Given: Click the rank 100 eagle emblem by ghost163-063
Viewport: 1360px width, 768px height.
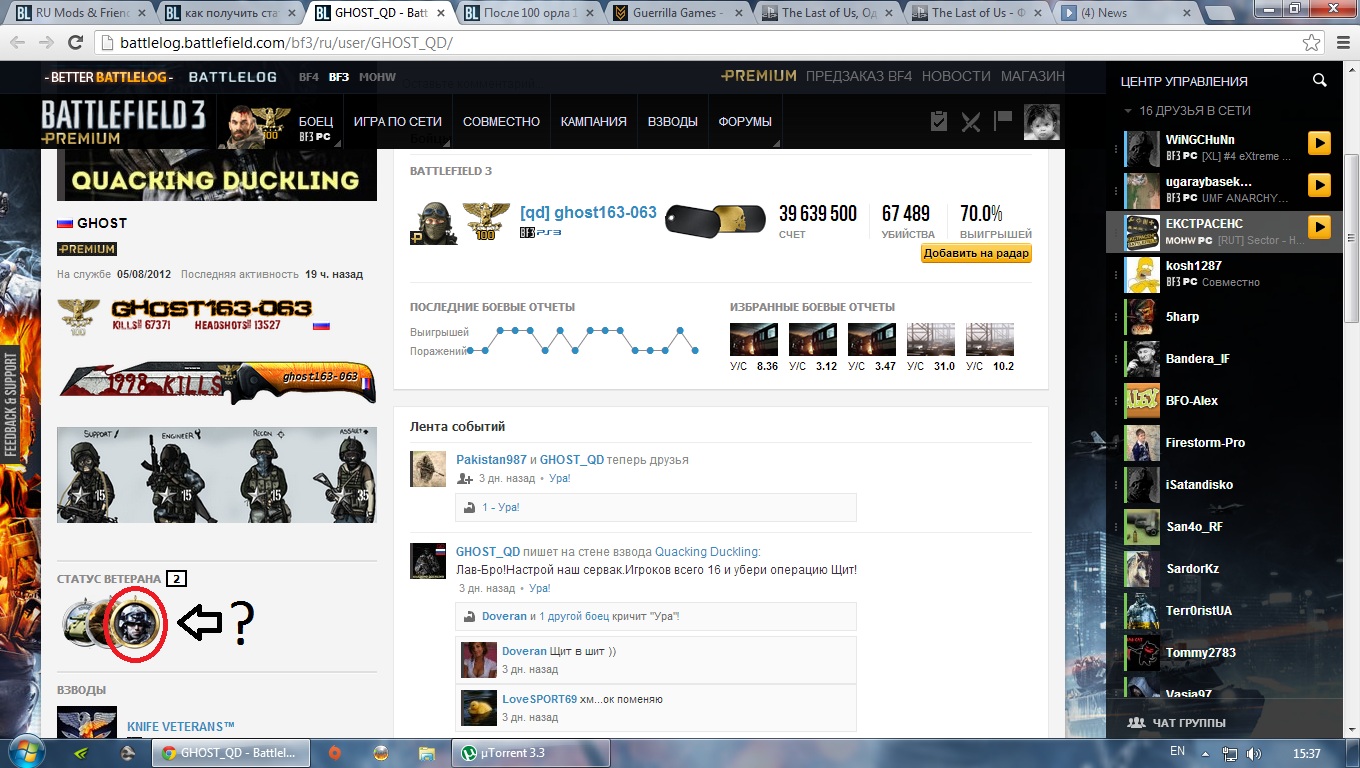Looking at the screenshot, I should pyautogui.click(x=486, y=222).
